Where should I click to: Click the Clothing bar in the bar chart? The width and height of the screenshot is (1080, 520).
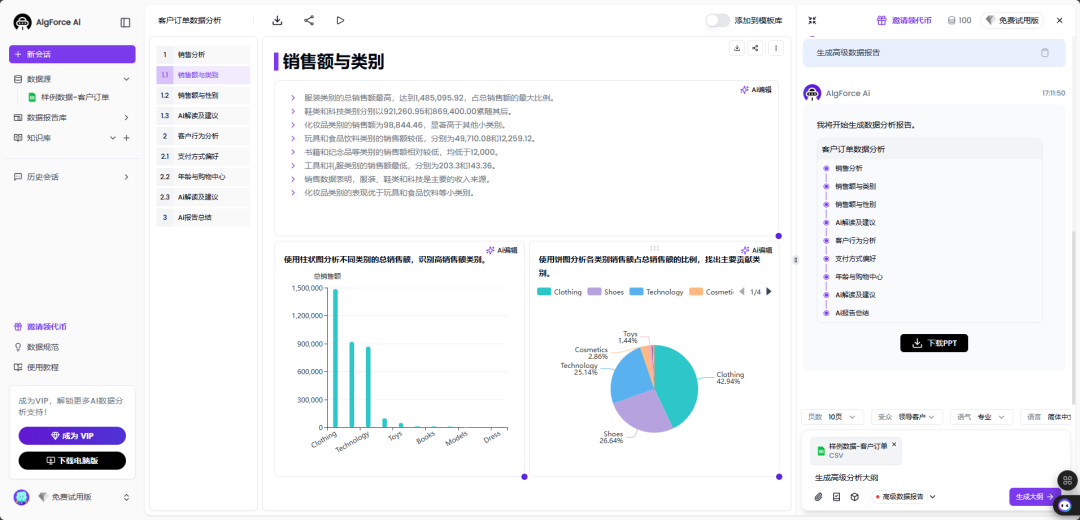point(335,358)
